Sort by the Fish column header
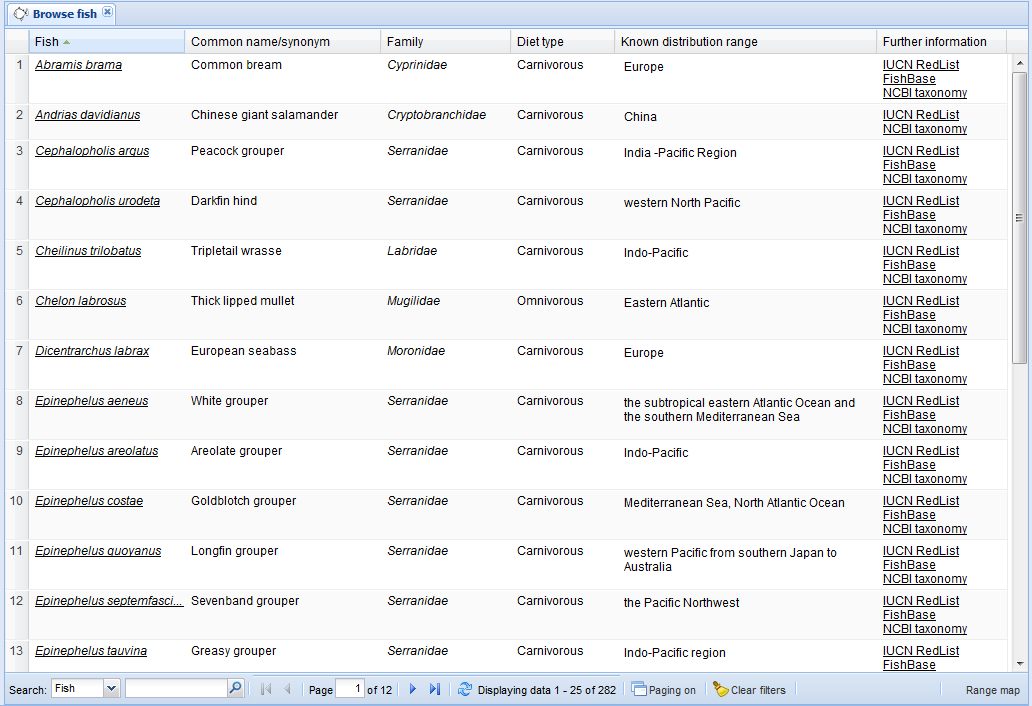This screenshot has height=706, width=1032. (47, 42)
